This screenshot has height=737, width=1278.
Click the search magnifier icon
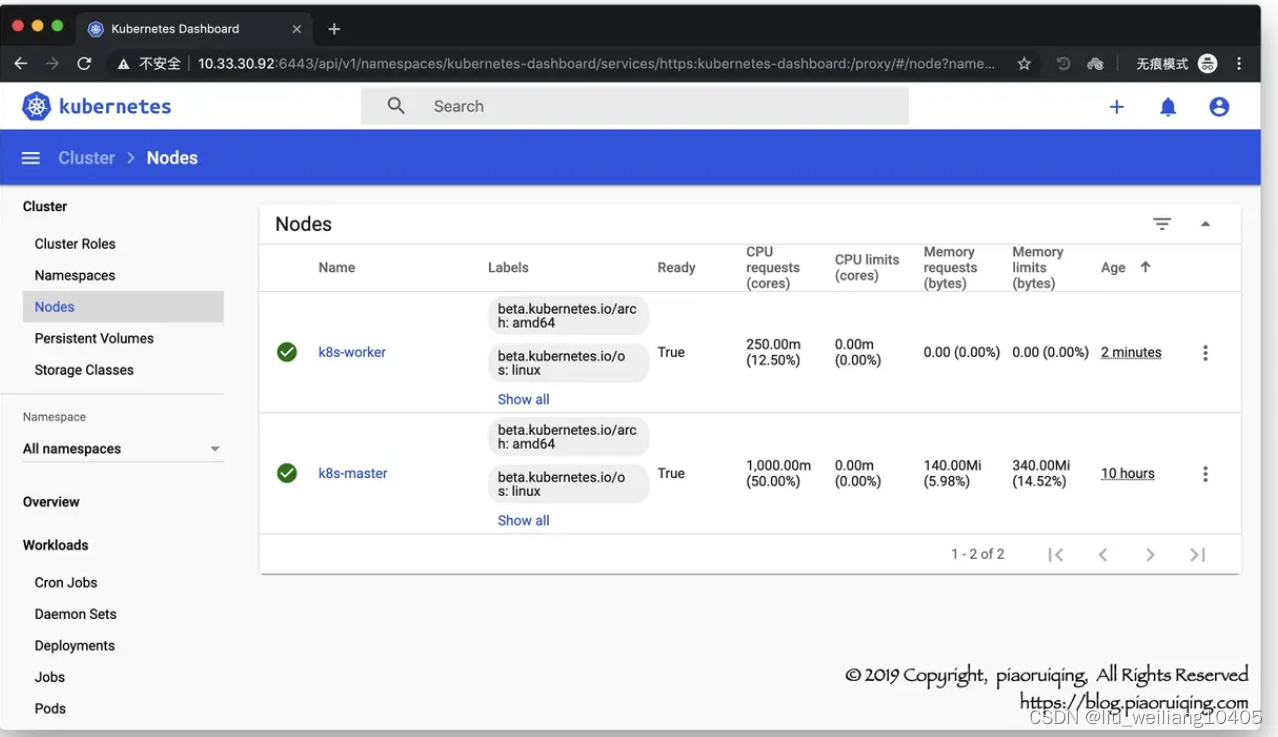point(396,106)
